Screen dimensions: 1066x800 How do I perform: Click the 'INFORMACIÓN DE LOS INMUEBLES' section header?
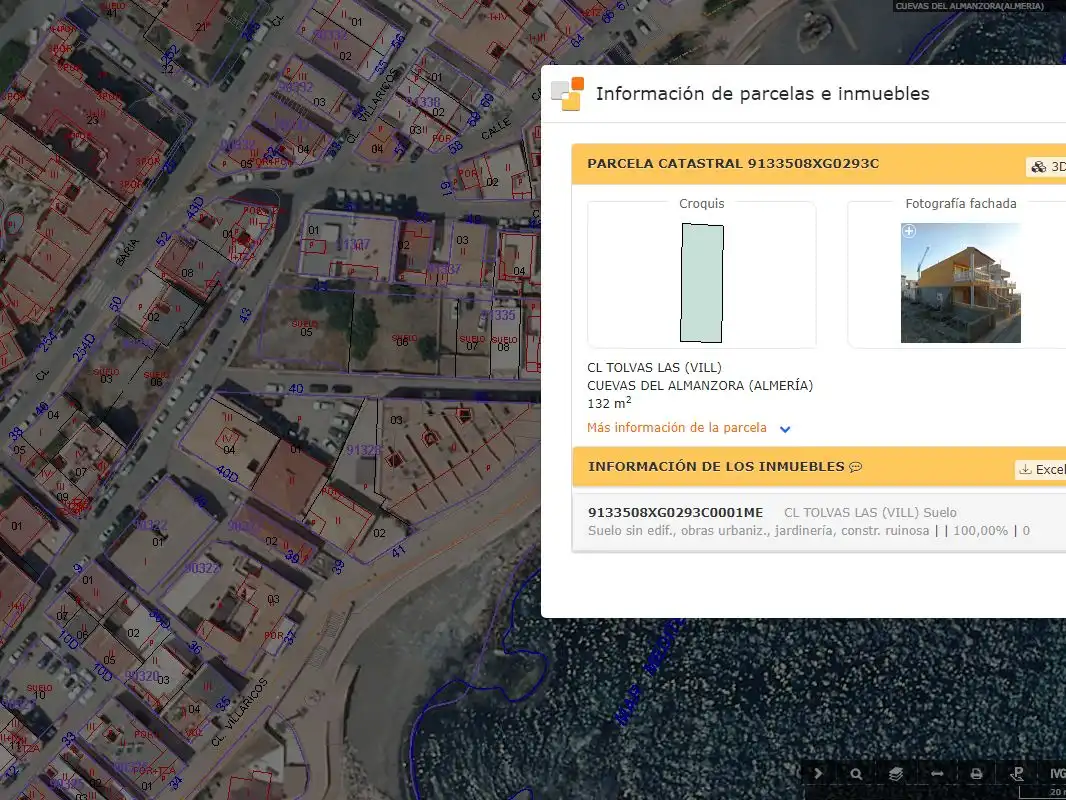click(x=716, y=467)
